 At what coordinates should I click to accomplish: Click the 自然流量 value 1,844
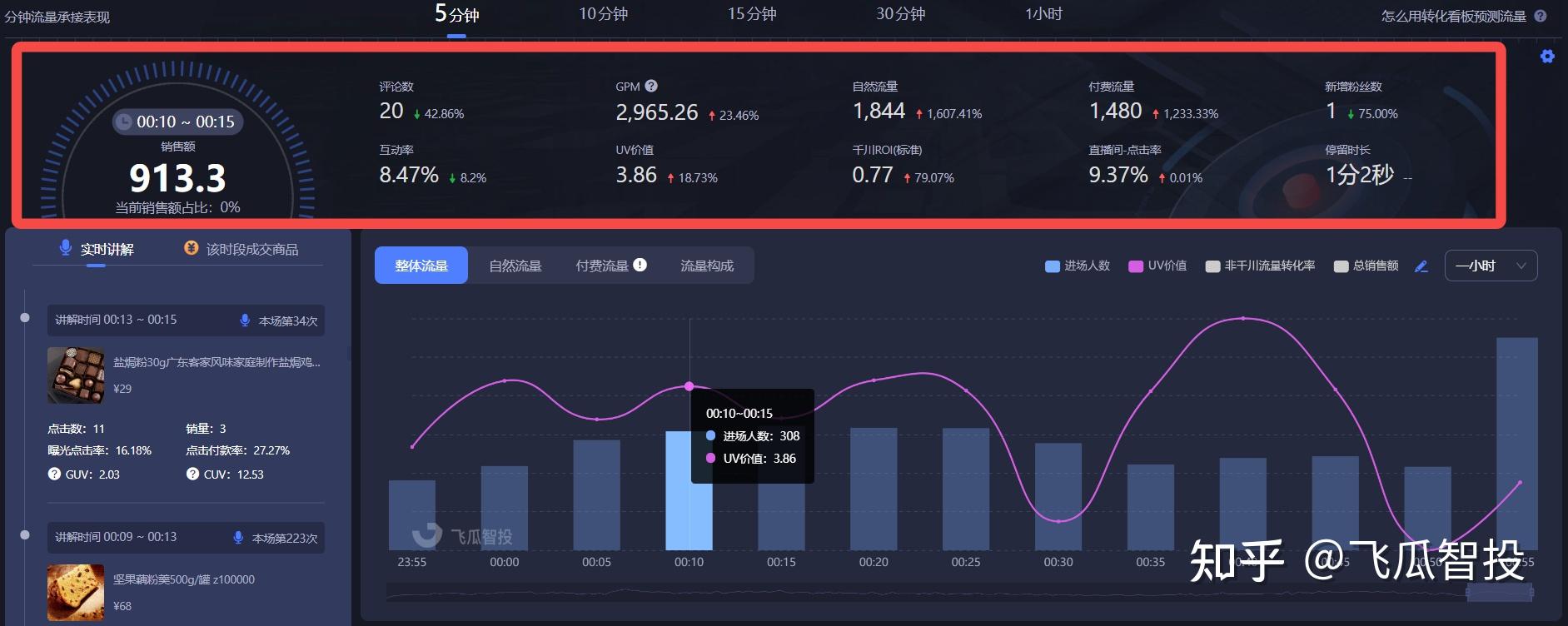tap(879, 111)
